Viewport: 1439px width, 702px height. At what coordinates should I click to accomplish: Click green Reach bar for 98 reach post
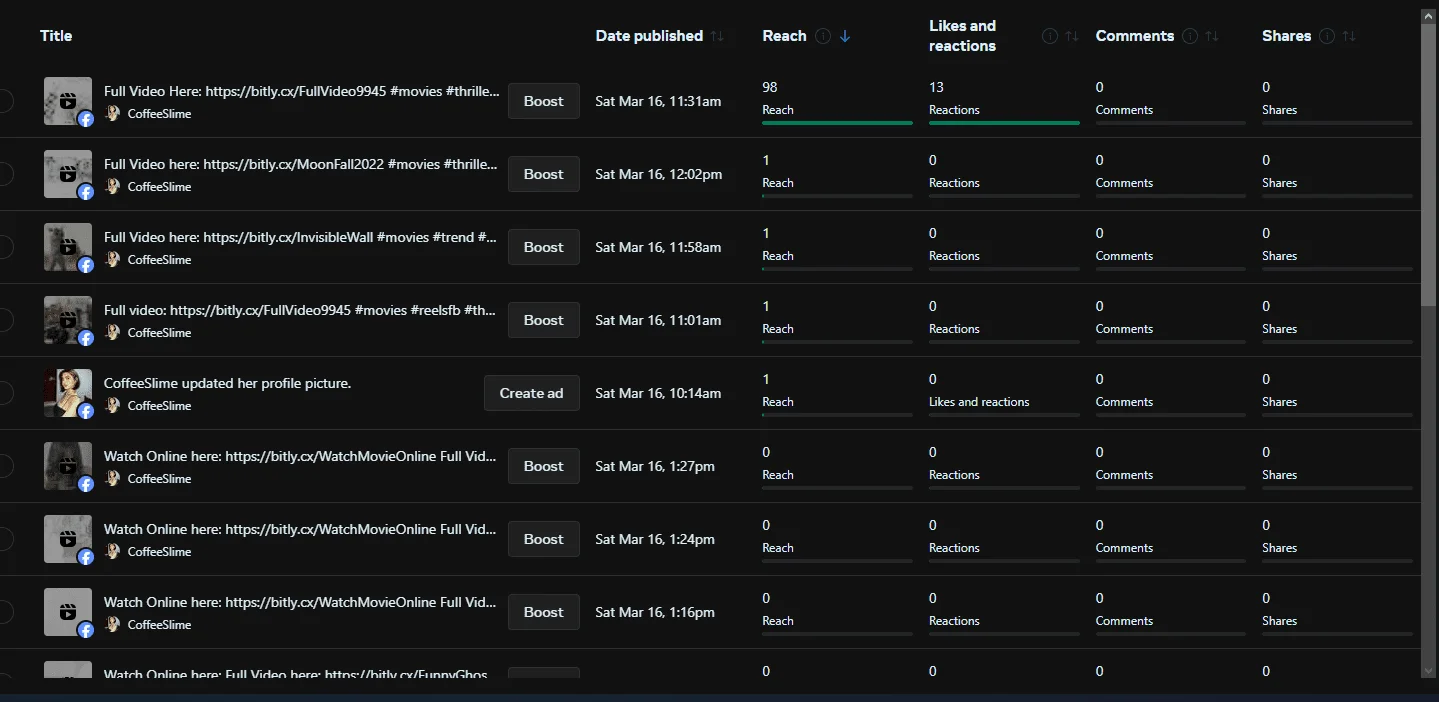[x=837, y=123]
